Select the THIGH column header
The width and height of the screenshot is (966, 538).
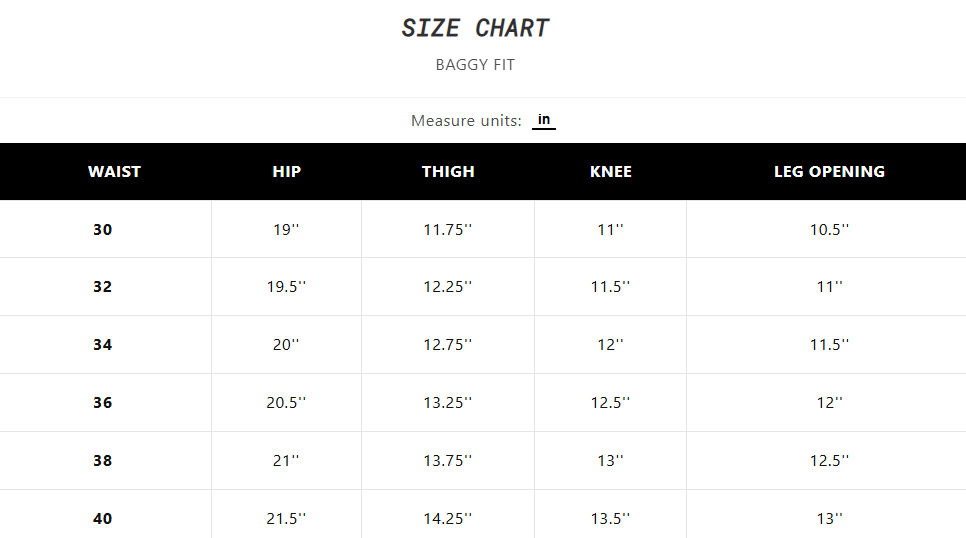pyautogui.click(x=448, y=172)
